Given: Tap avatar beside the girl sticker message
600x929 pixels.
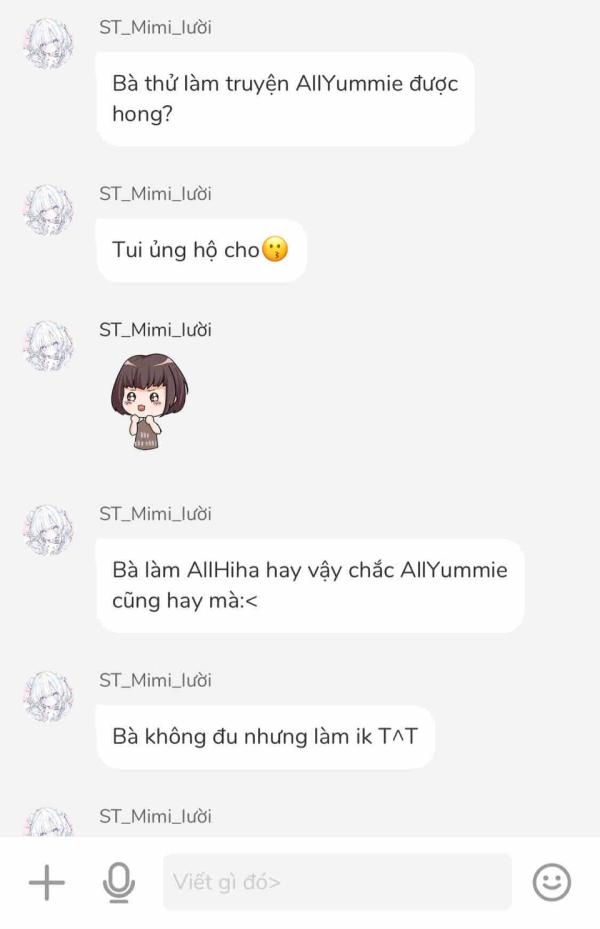Looking at the screenshot, I should click(x=48, y=347).
